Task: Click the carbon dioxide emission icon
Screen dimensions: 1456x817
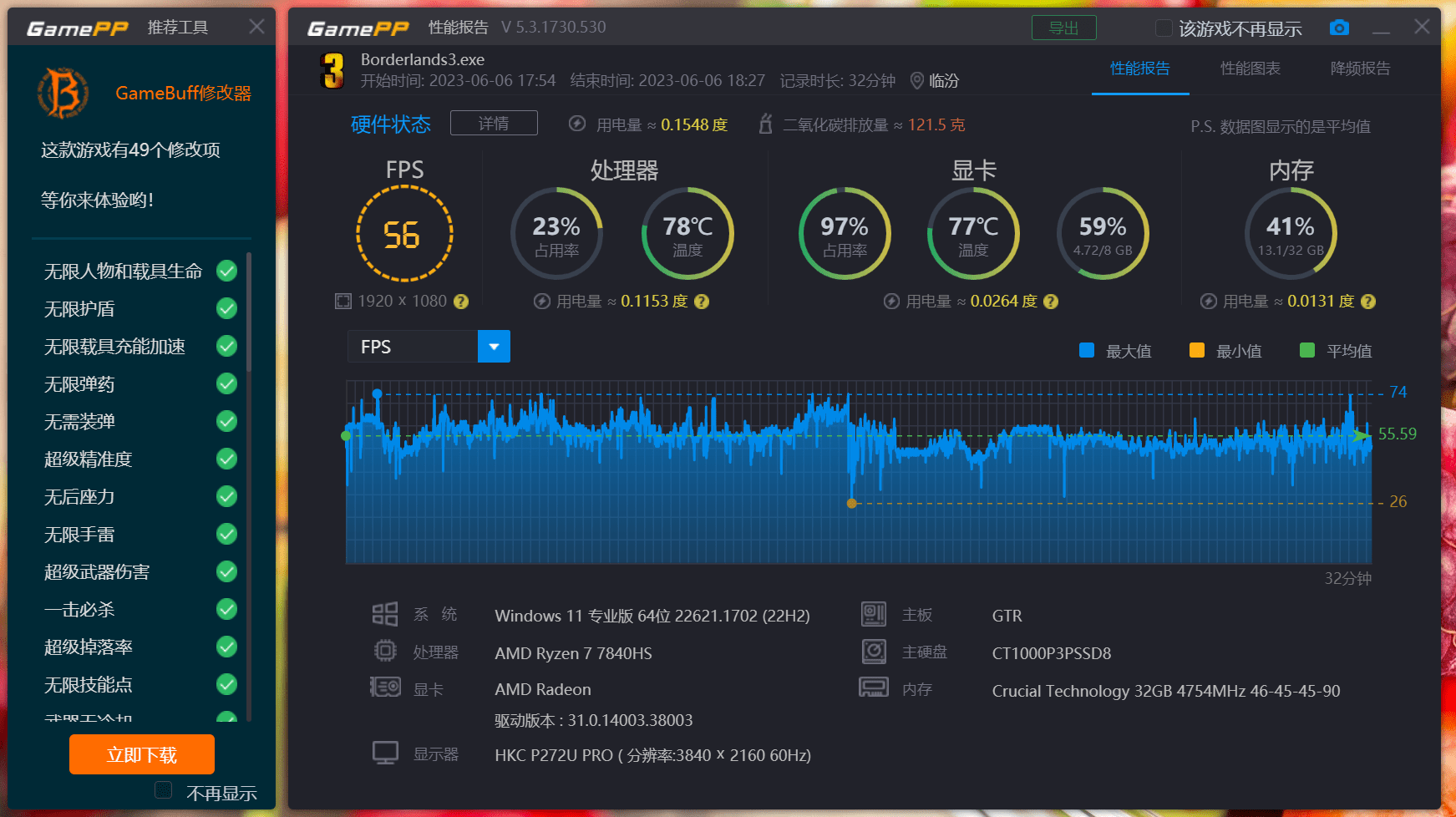Action: (765, 124)
